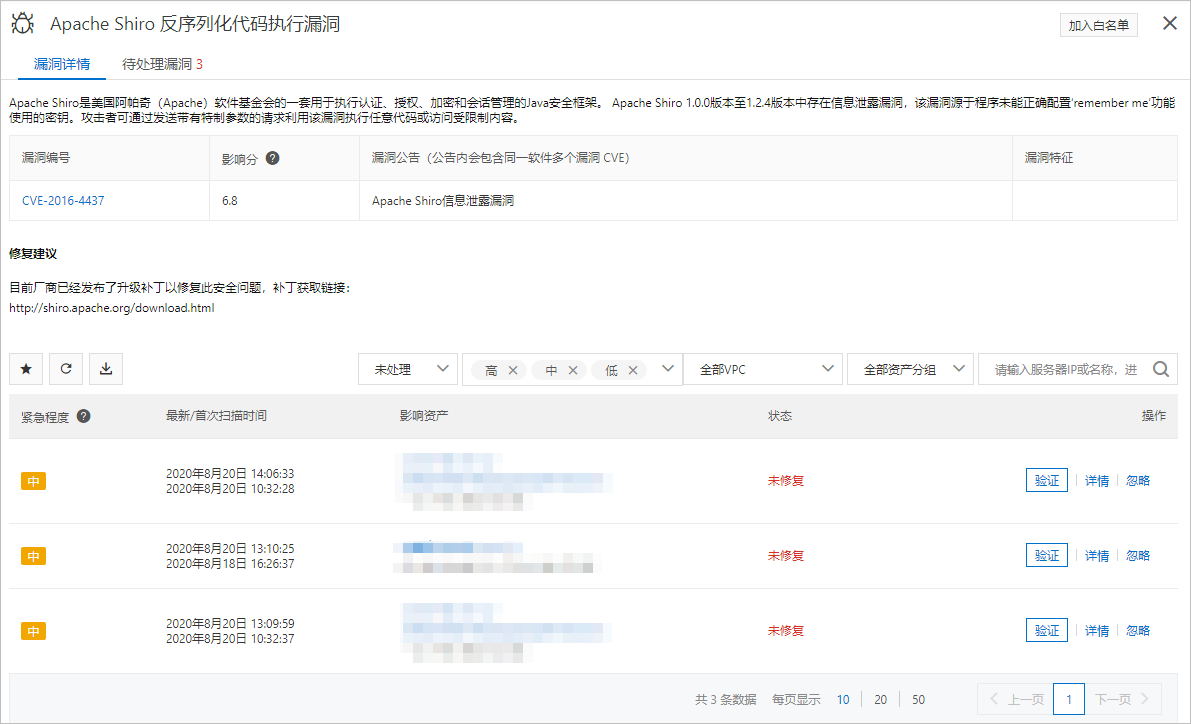Click the 未修复 status in 14:06:33 row
The width and height of the screenshot is (1191, 724).
(785, 481)
